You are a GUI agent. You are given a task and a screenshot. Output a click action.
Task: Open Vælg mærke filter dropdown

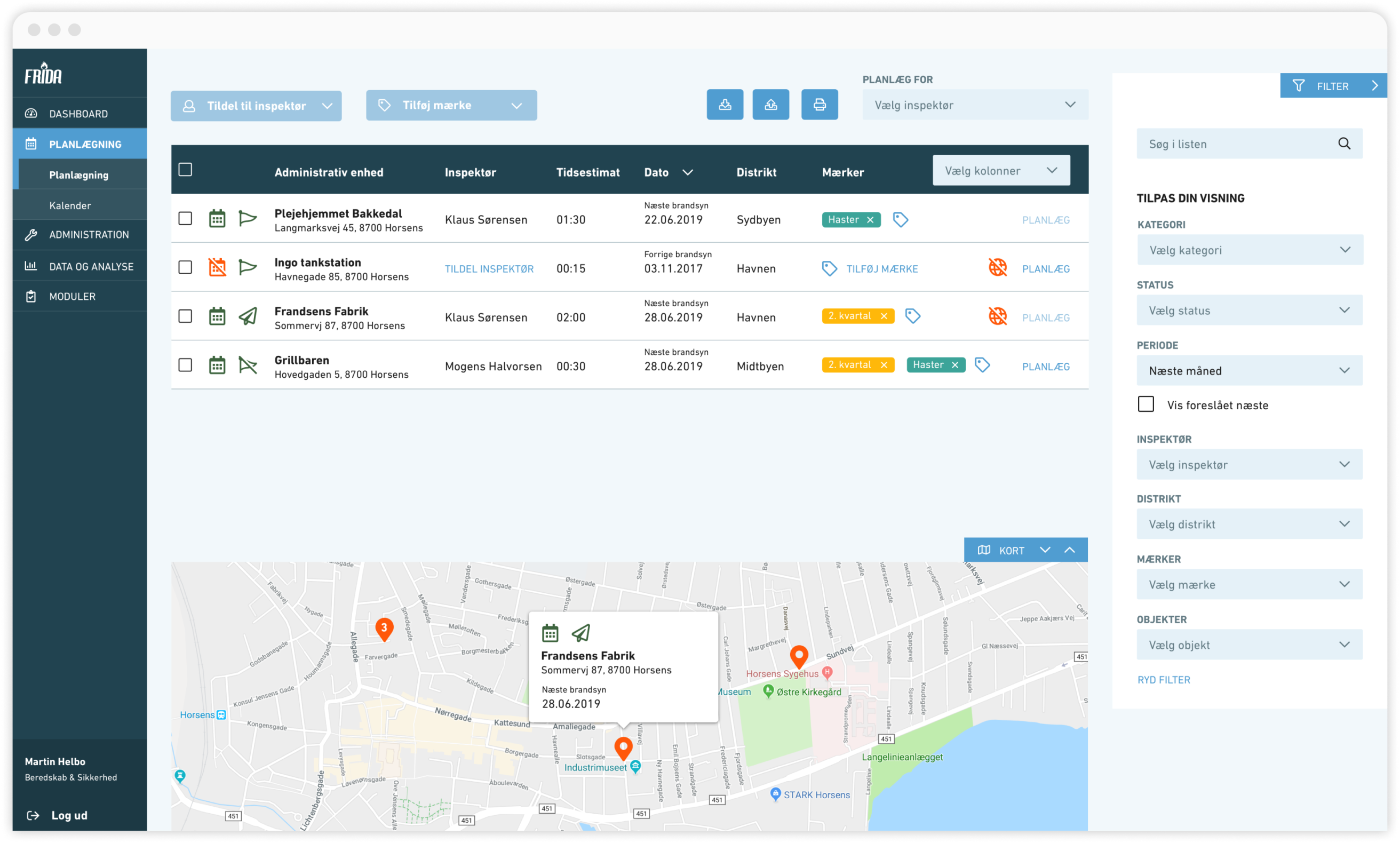pyautogui.click(x=1250, y=584)
